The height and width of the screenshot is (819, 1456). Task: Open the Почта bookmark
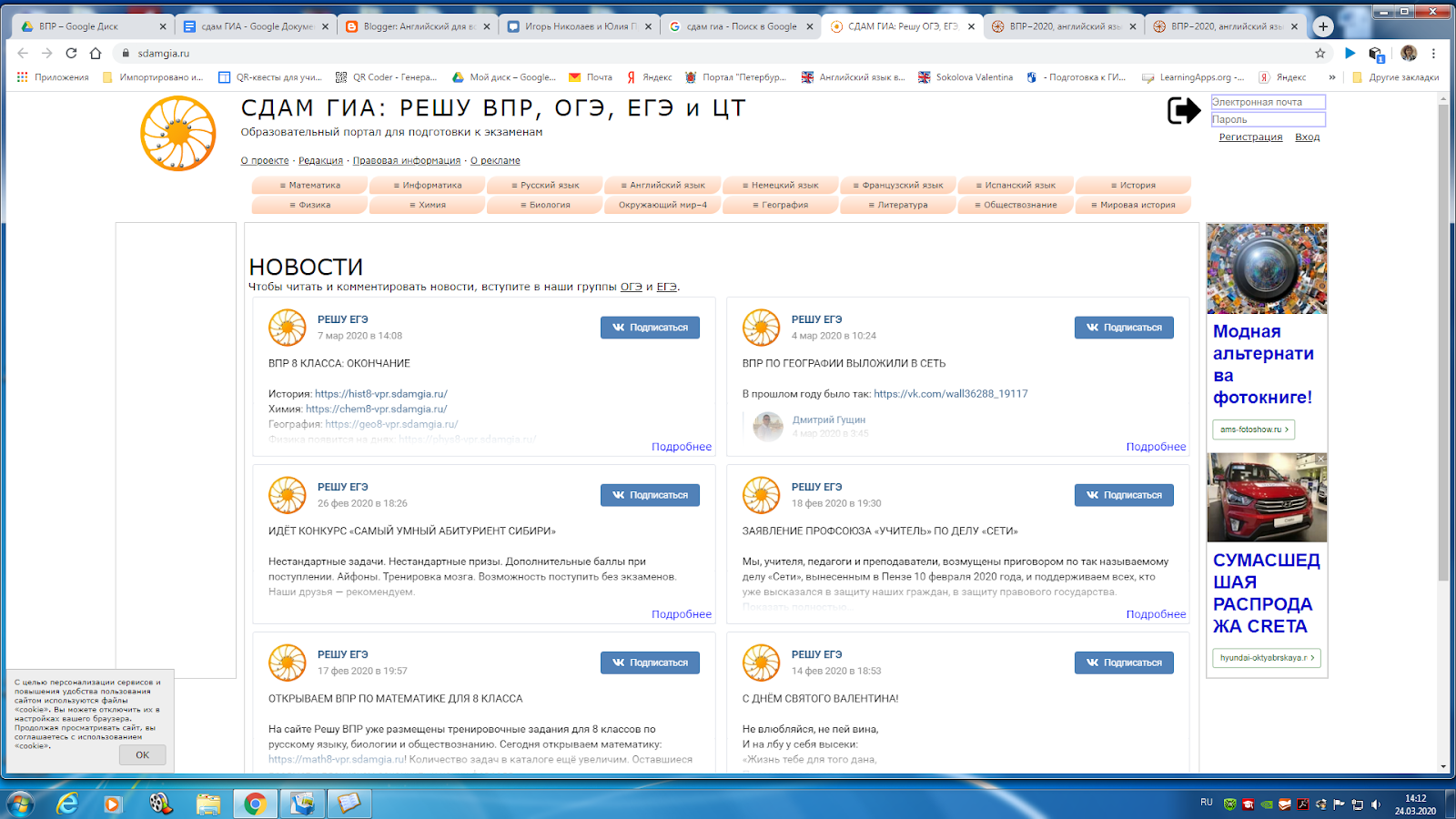[x=591, y=77]
